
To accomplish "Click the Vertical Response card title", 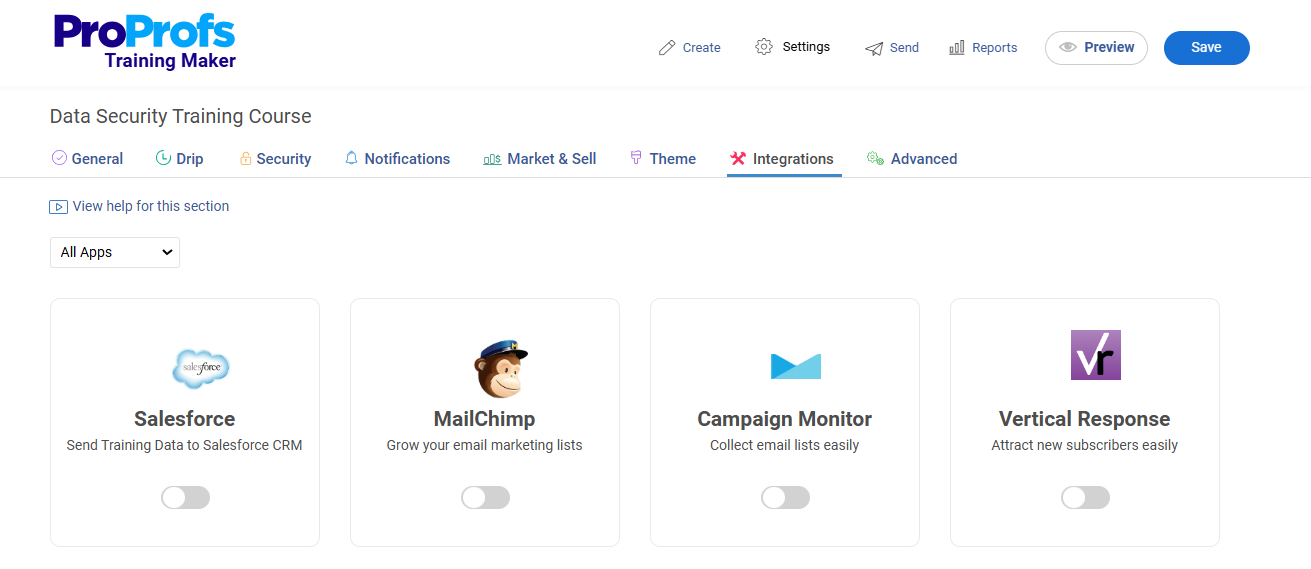I will [1085, 419].
